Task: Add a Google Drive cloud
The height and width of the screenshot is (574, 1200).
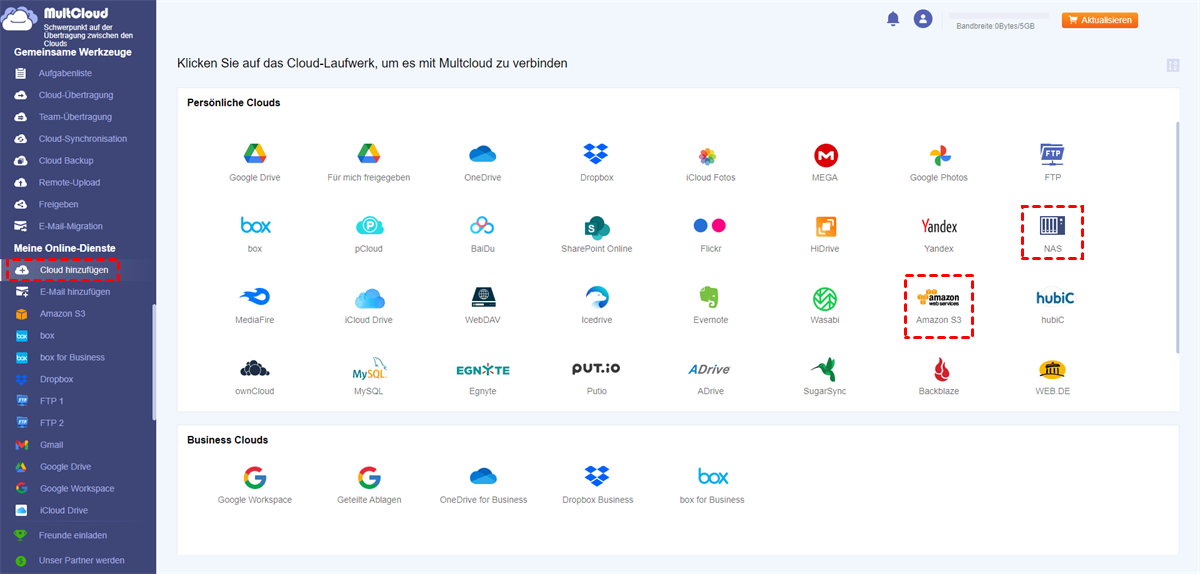Action: click(254, 154)
